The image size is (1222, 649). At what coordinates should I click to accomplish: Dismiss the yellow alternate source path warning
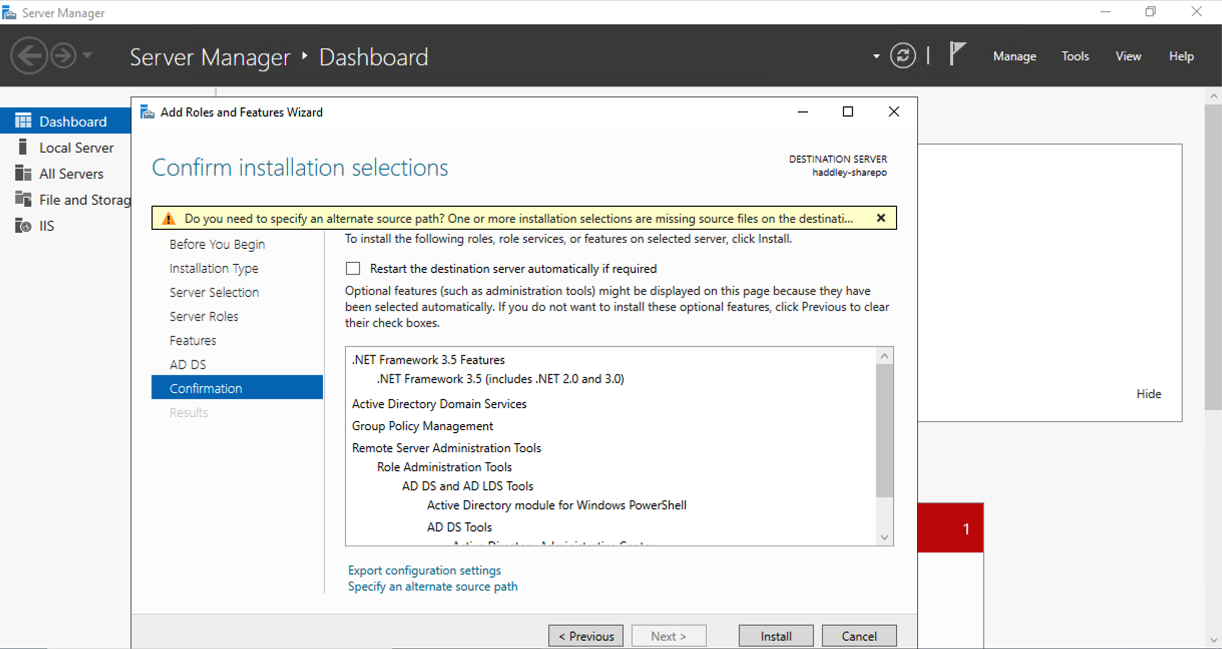click(881, 218)
